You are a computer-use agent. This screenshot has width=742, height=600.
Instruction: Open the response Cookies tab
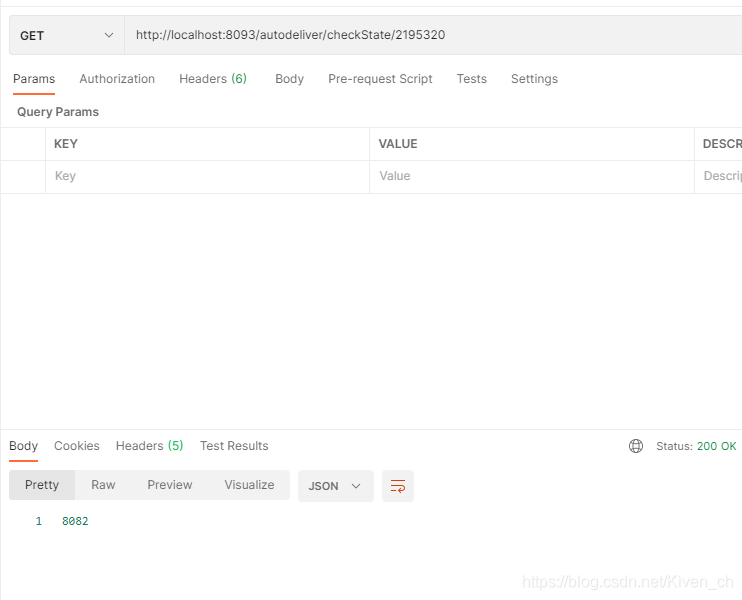[77, 446]
